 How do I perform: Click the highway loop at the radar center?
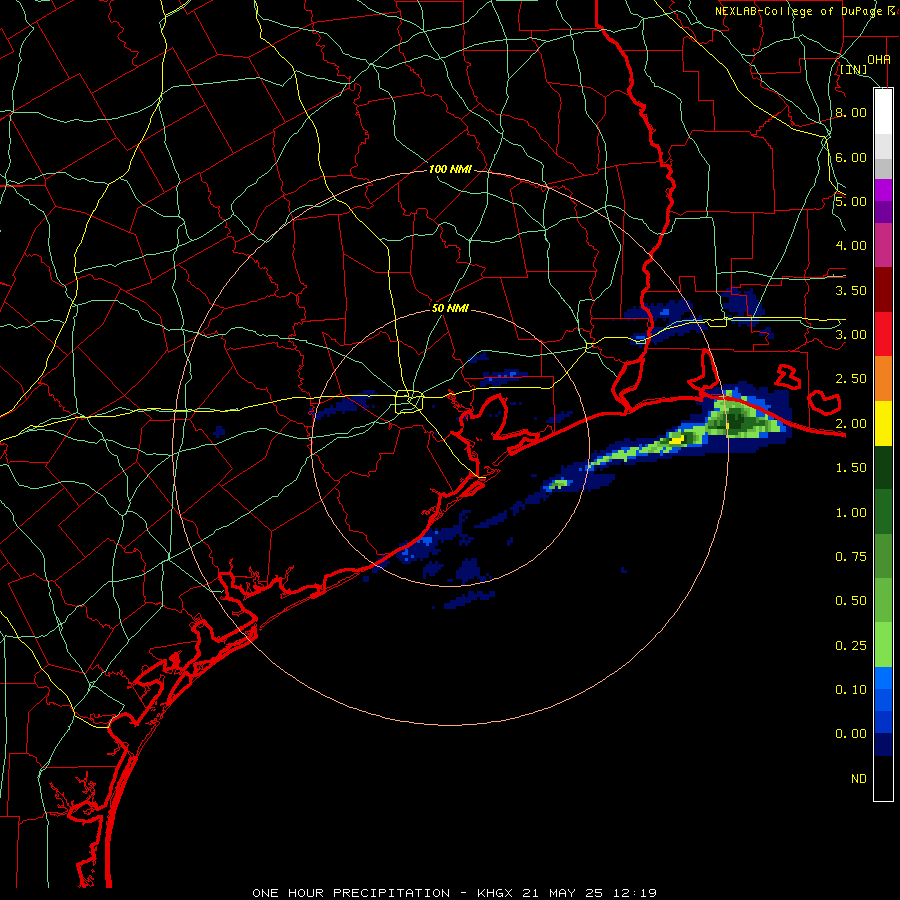pyautogui.click(x=409, y=401)
